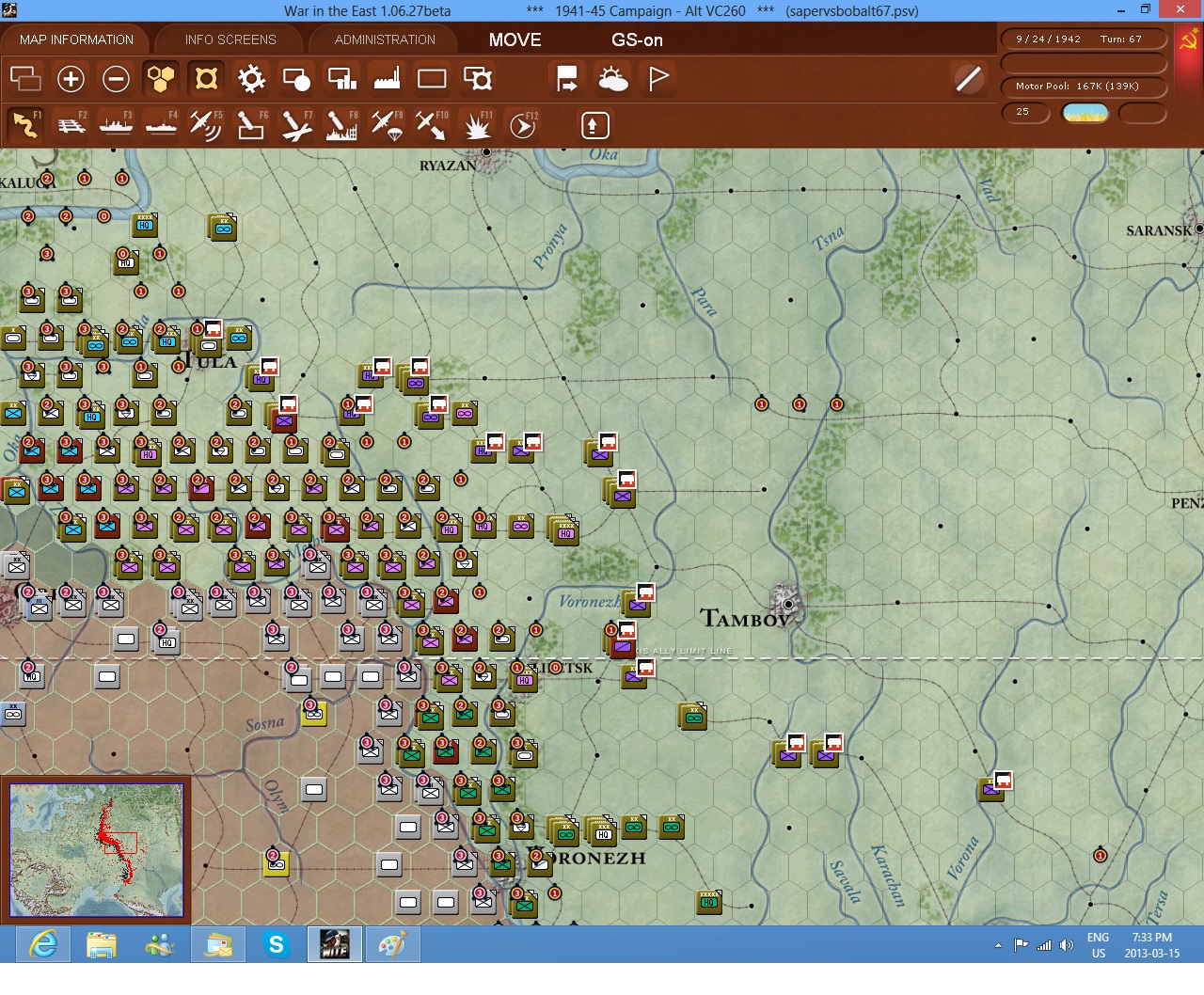
Task: Select F7 bomb airfield mode
Action: coord(296,125)
